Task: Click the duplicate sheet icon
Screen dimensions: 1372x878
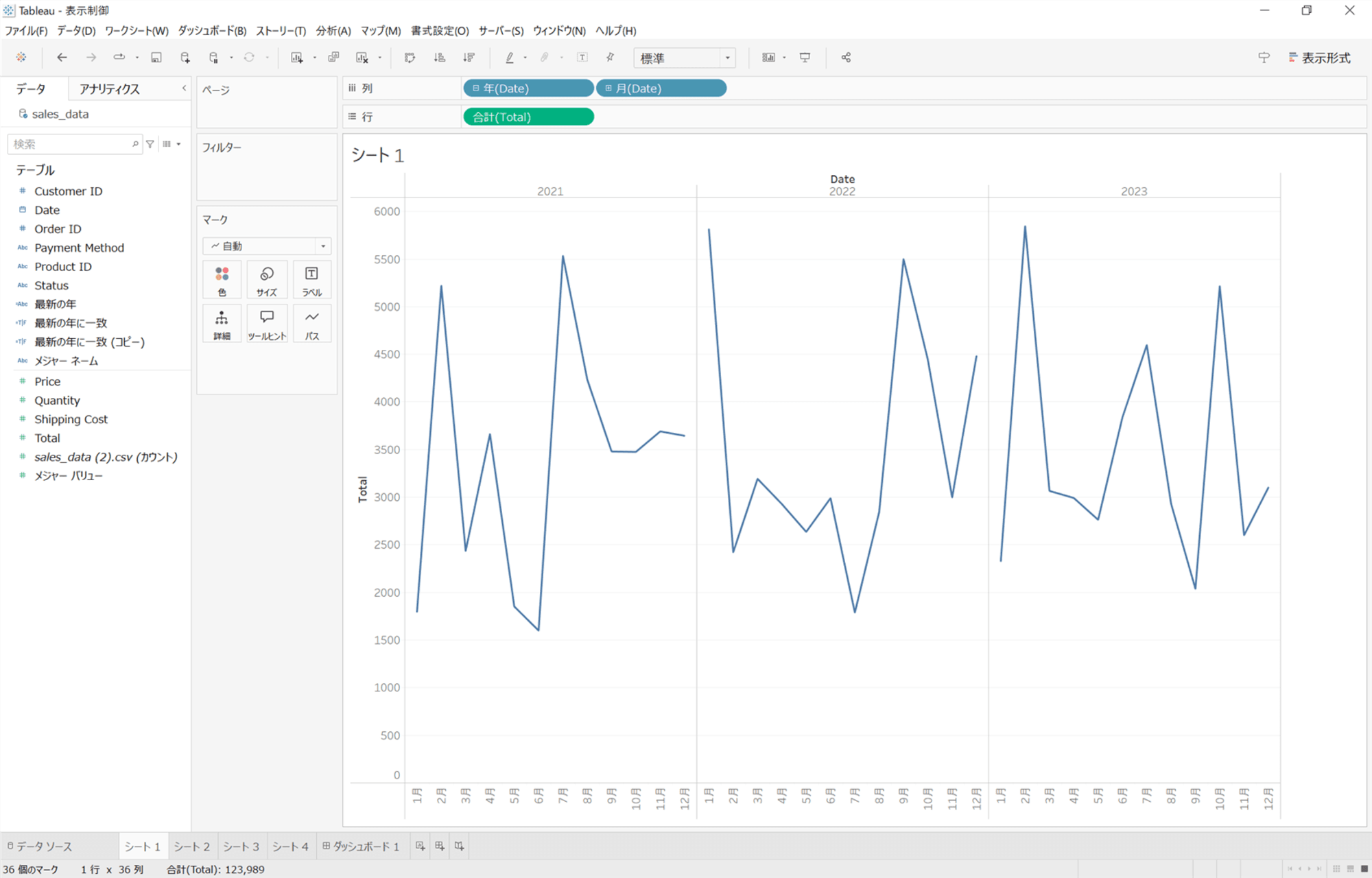Action: click(x=333, y=58)
